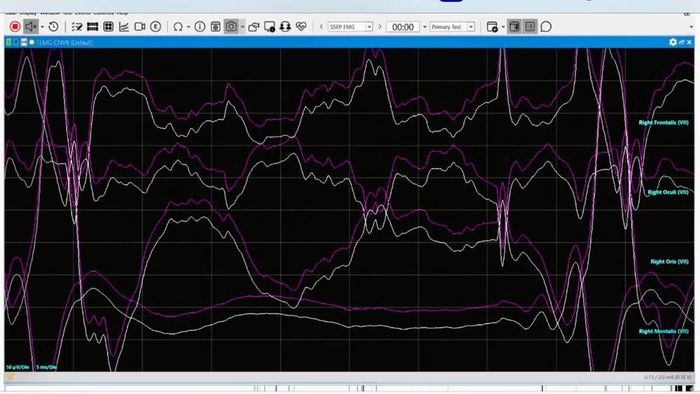Toggle the speaker audio mute icon

click(30, 27)
